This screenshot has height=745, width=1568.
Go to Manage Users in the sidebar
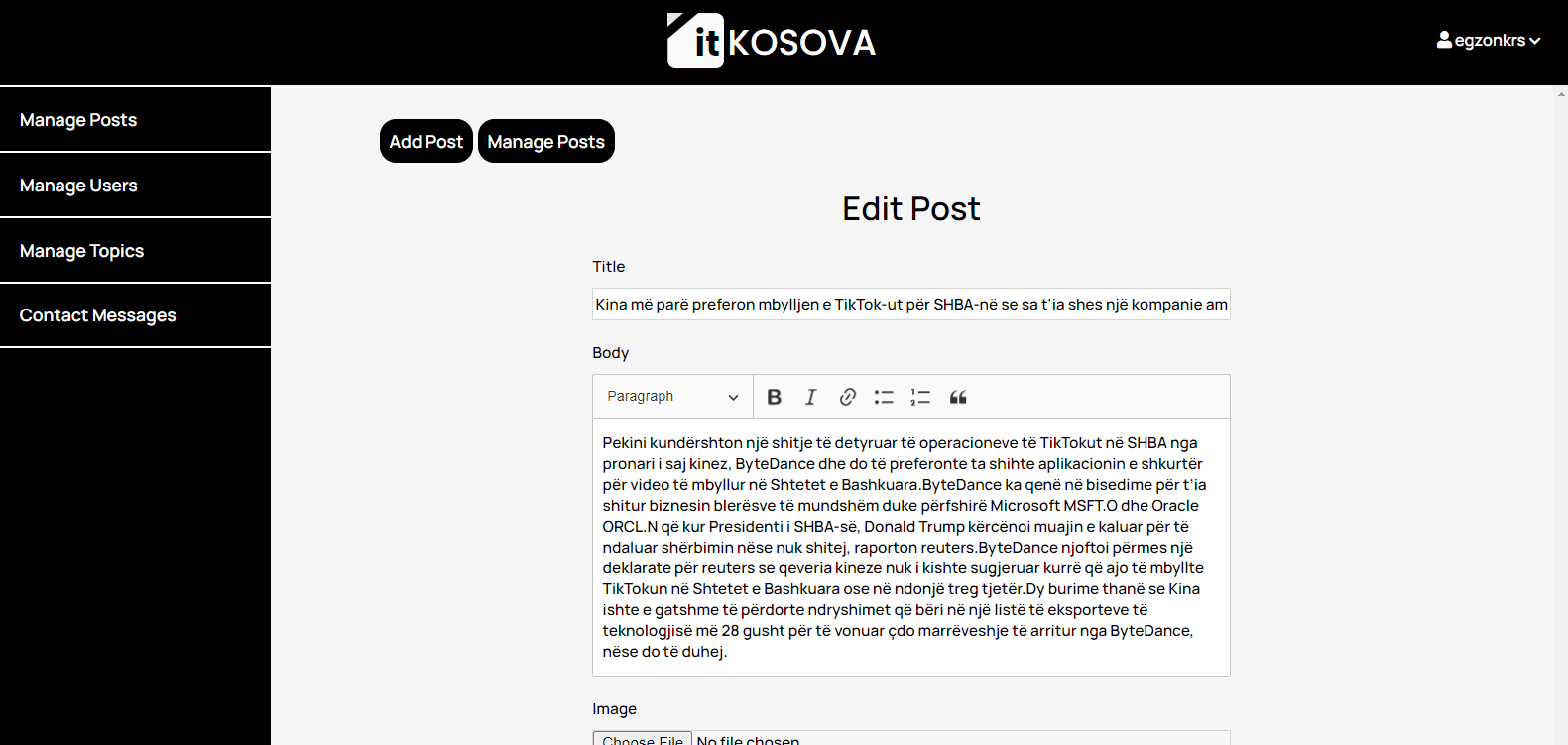point(135,186)
